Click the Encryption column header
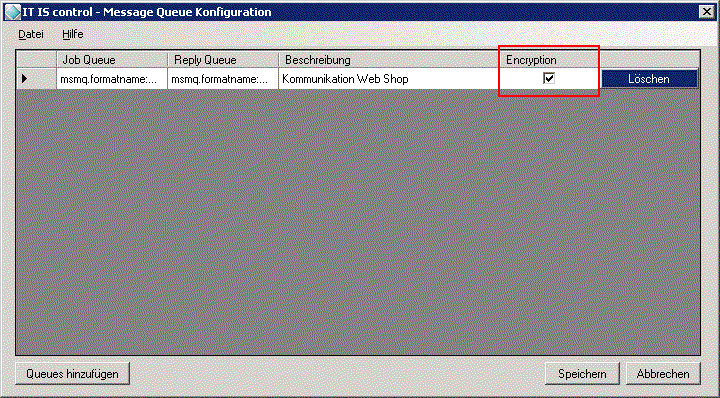The width and height of the screenshot is (720, 398). coord(549,60)
